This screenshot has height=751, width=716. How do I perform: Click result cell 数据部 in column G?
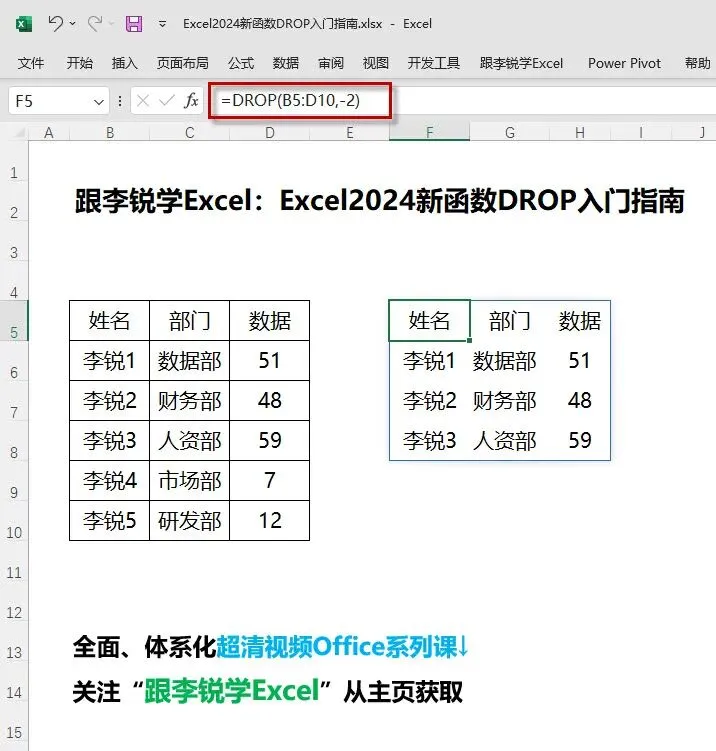point(510,361)
